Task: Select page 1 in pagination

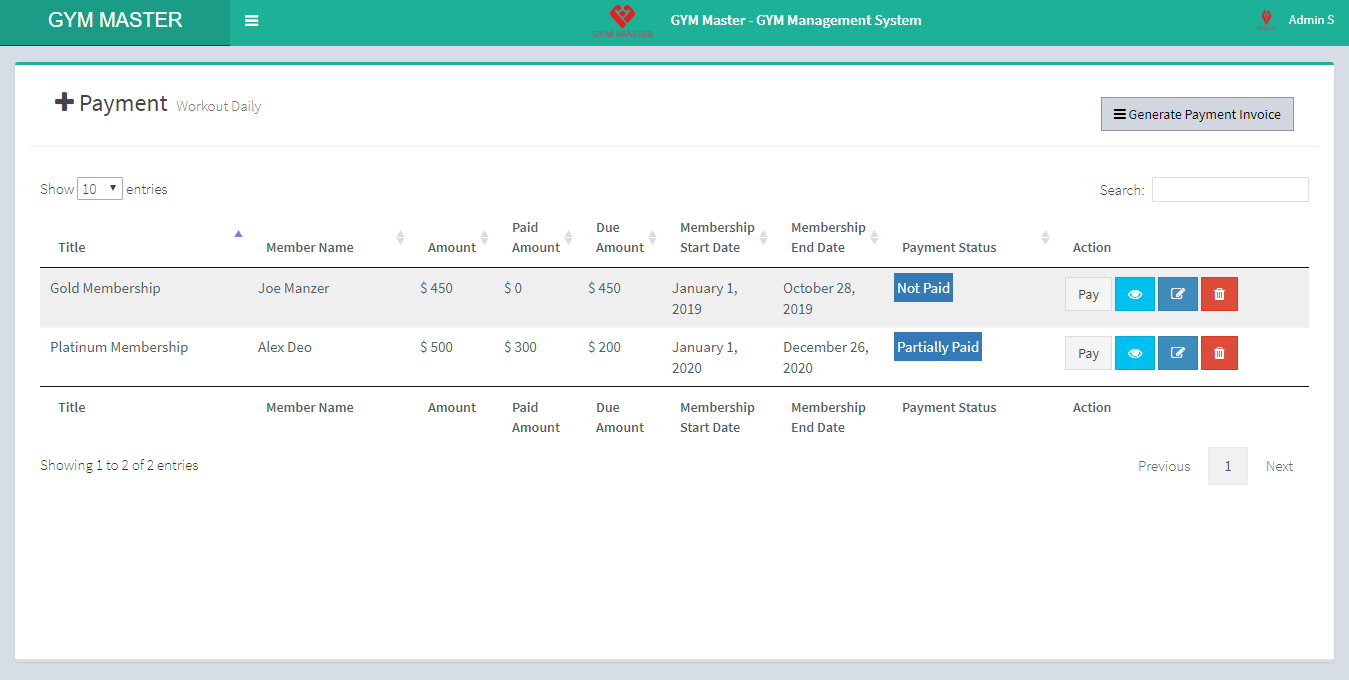Action: [x=1227, y=466]
